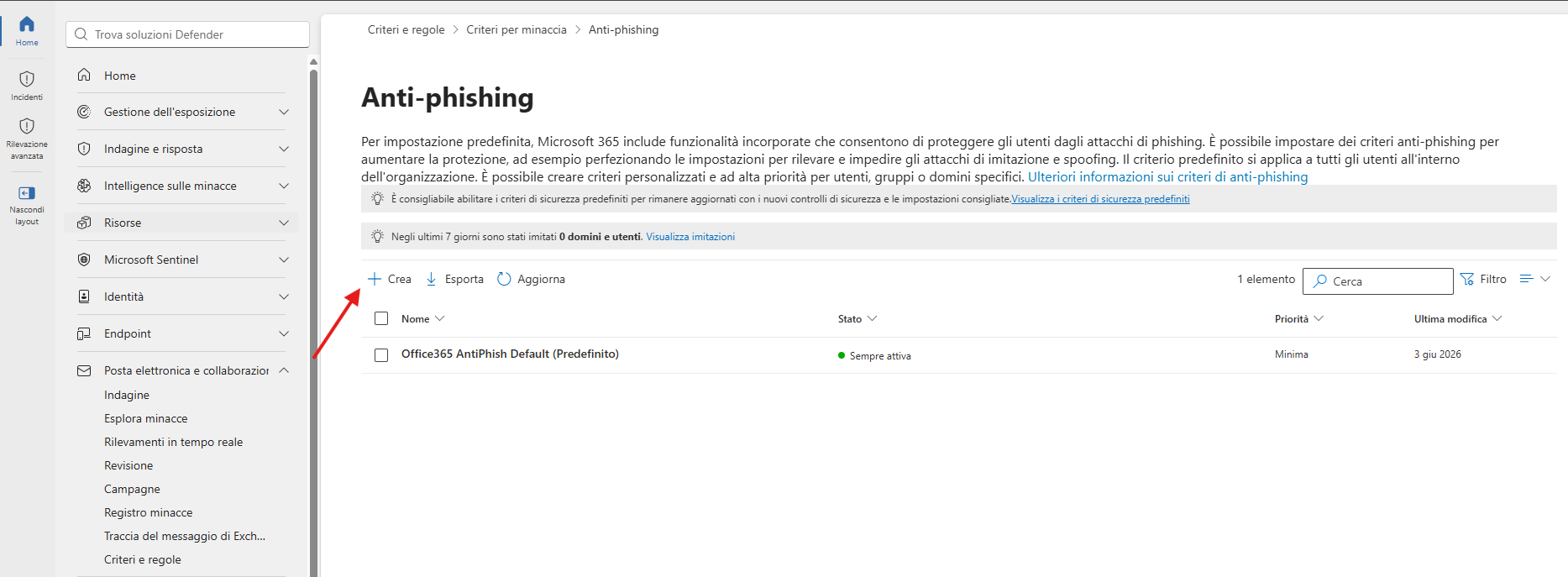Open the Filtro funnel icon
Viewport: 1568px width, 577px height.
(1467, 279)
